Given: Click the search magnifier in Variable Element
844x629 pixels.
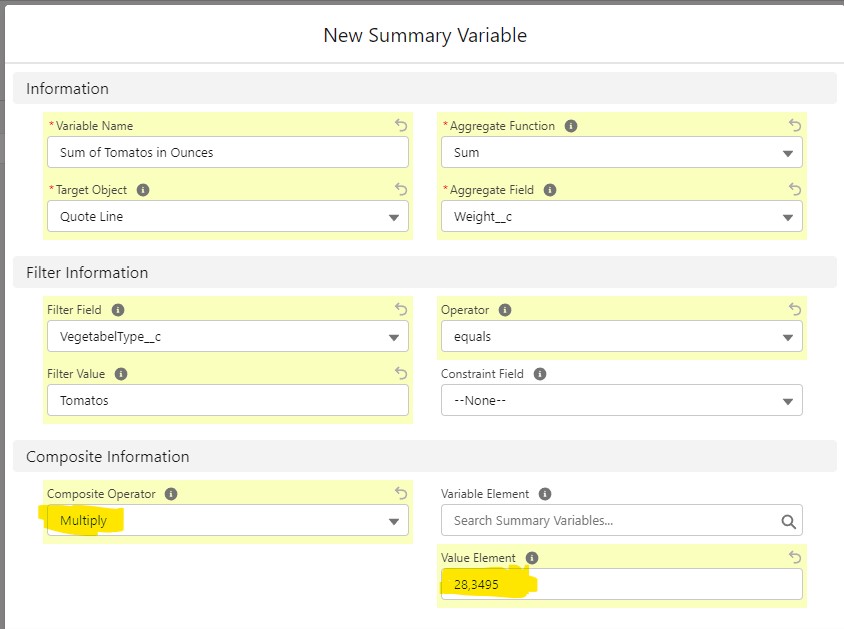Looking at the screenshot, I should (x=788, y=521).
